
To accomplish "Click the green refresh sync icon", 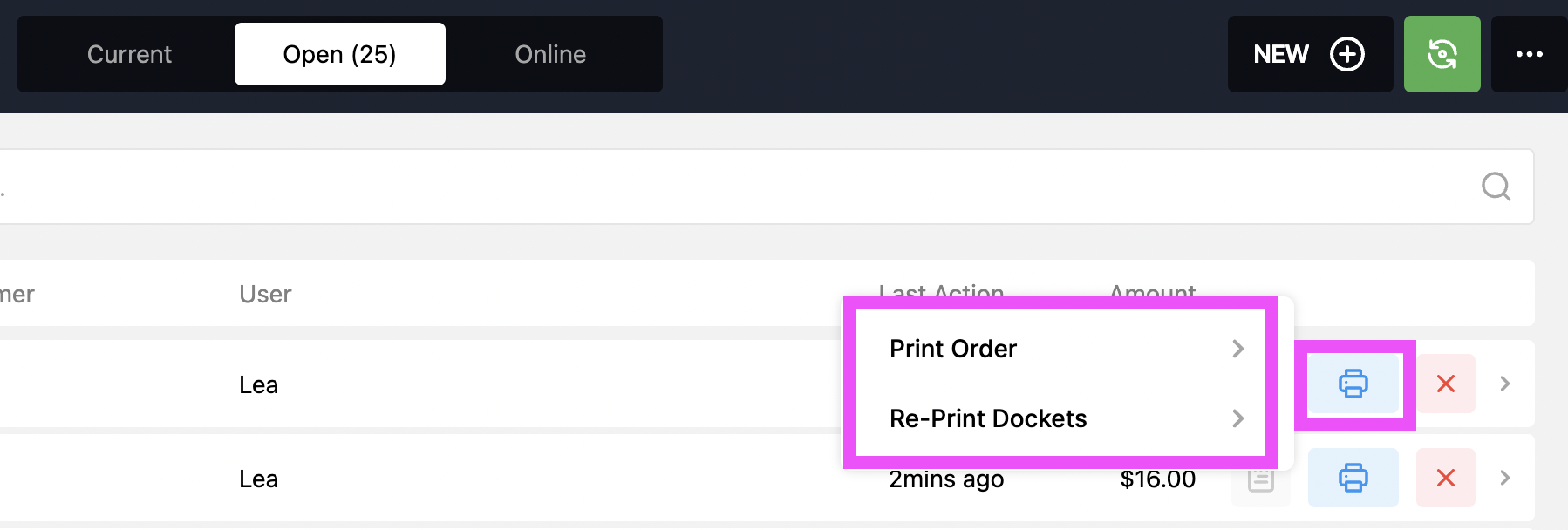I will (1442, 54).
